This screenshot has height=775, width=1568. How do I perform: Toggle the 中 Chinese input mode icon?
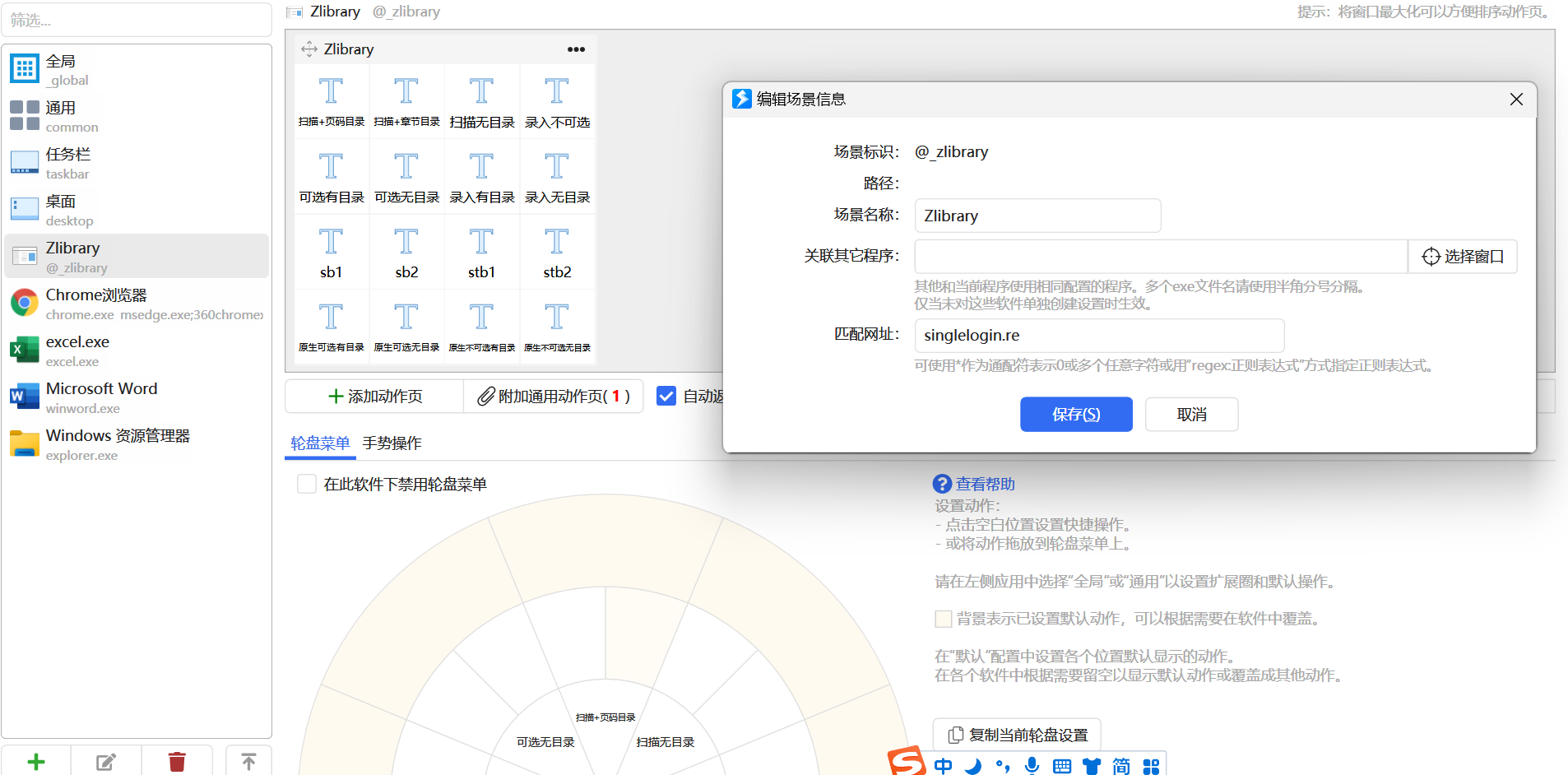tap(944, 766)
